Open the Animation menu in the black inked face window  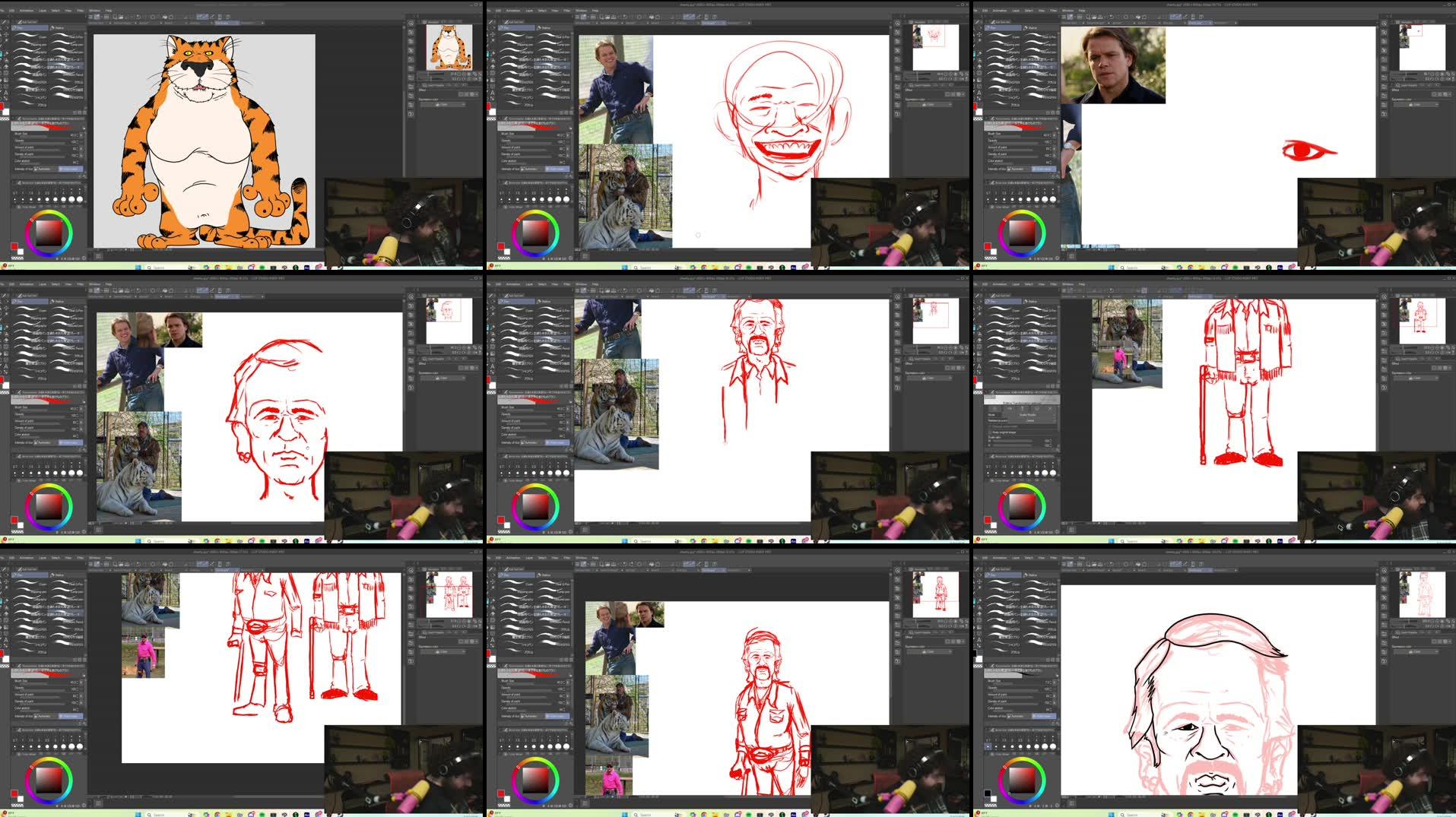[1000, 558]
